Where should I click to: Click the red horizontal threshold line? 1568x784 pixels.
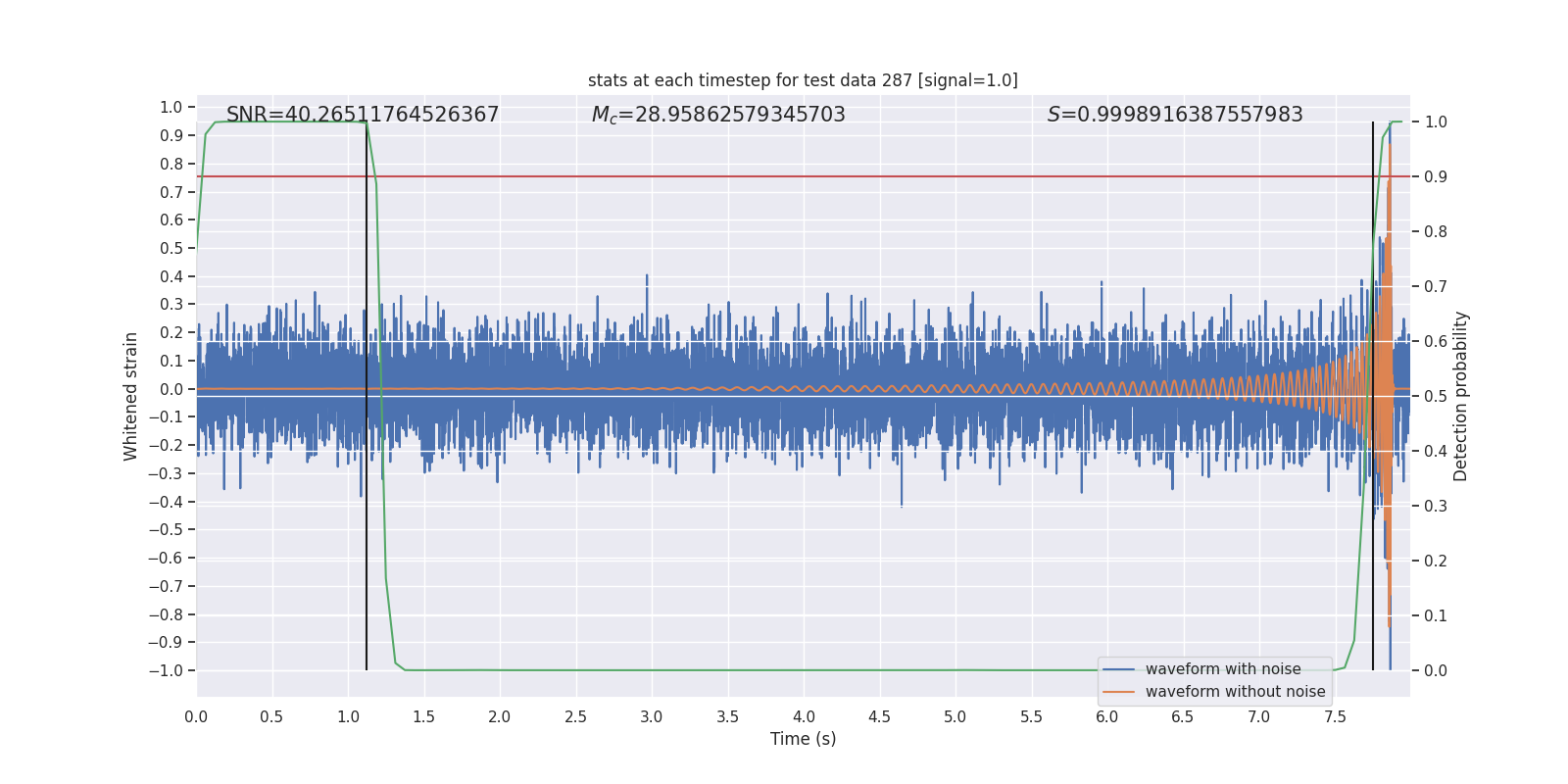pyautogui.click(x=784, y=176)
